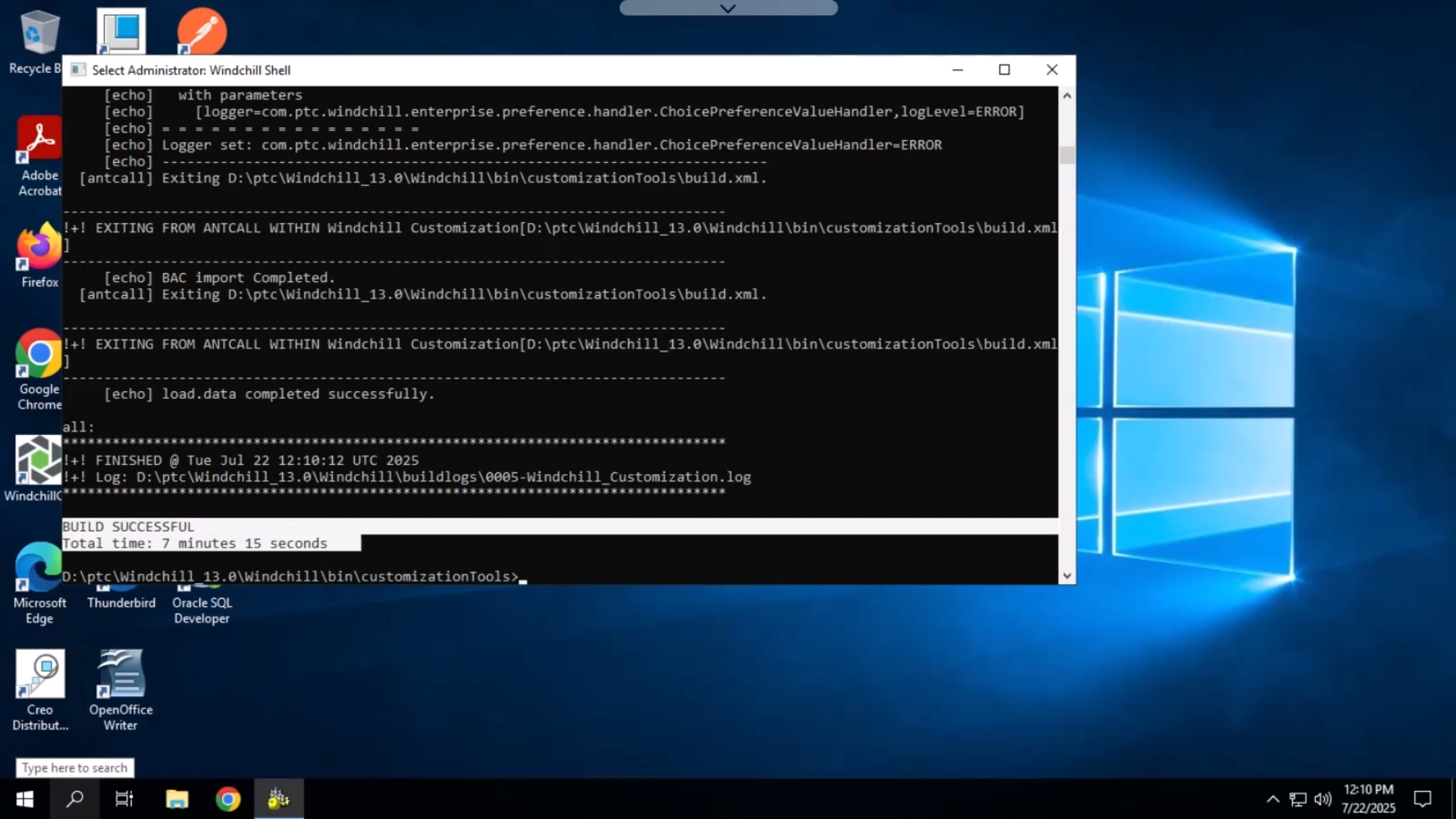Image resolution: width=1456 pixels, height=819 pixels.
Task: Open the Adobe Acrobat desktop icon
Action: click(x=38, y=156)
